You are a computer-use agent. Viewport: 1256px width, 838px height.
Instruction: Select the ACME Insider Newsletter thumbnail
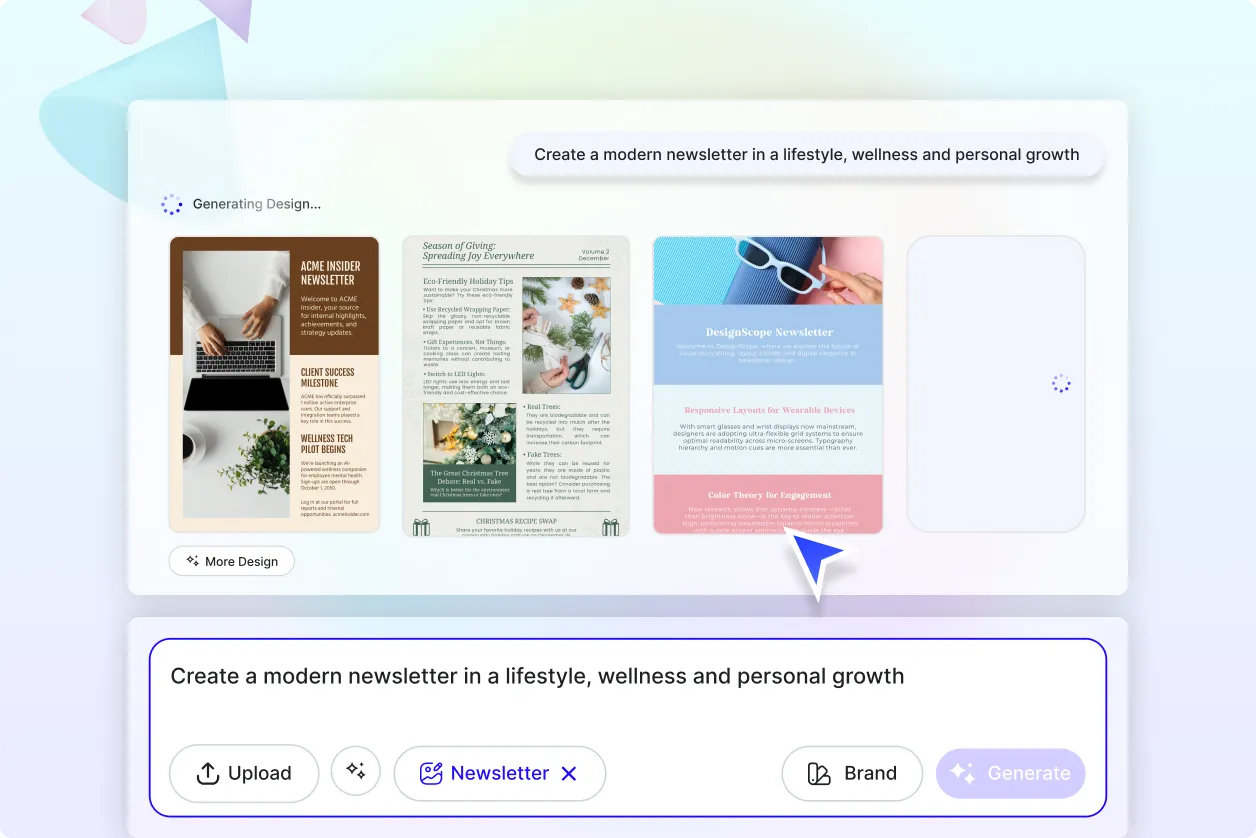[274, 385]
